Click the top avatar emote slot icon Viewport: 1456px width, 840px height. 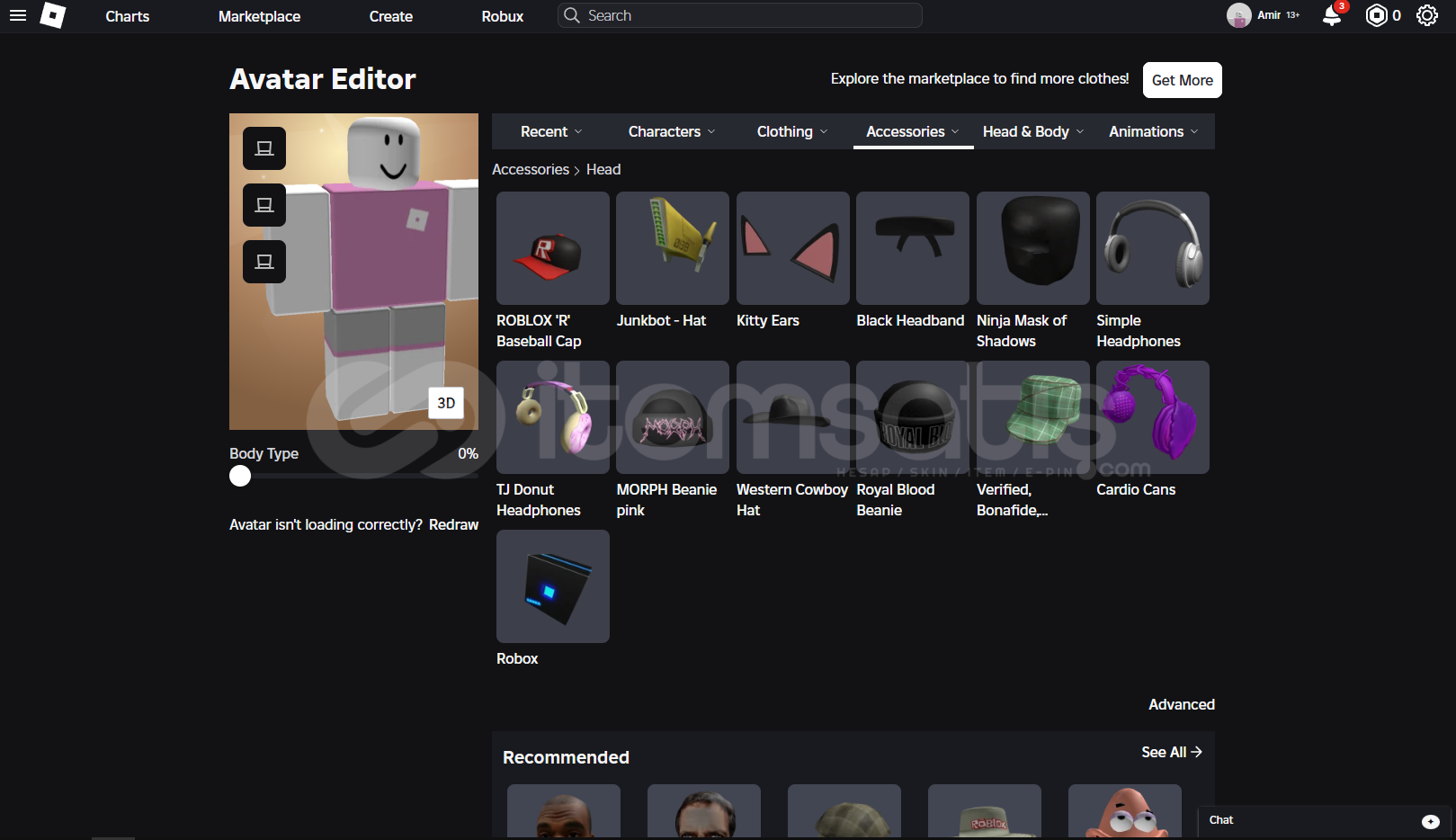pos(264,148)
